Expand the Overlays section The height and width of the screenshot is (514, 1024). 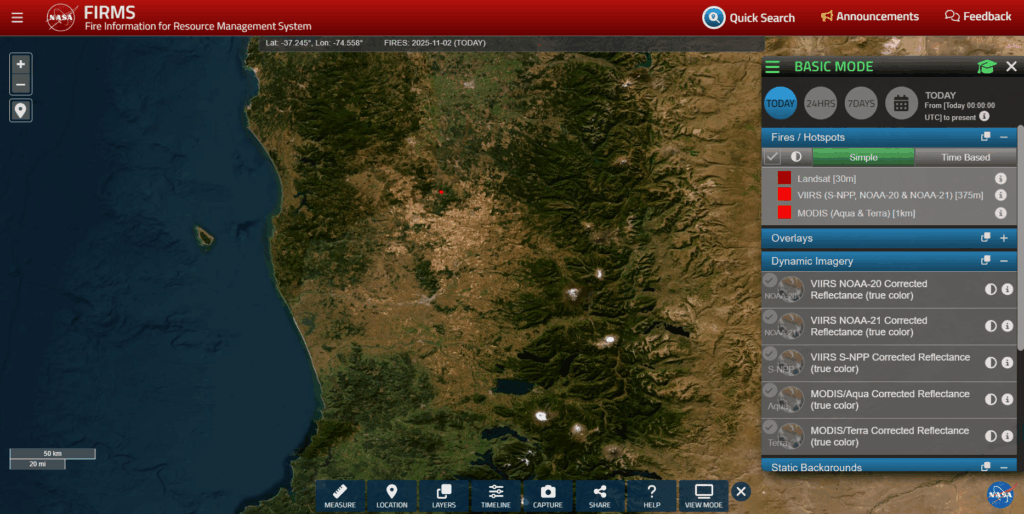tap(1003, 238)
